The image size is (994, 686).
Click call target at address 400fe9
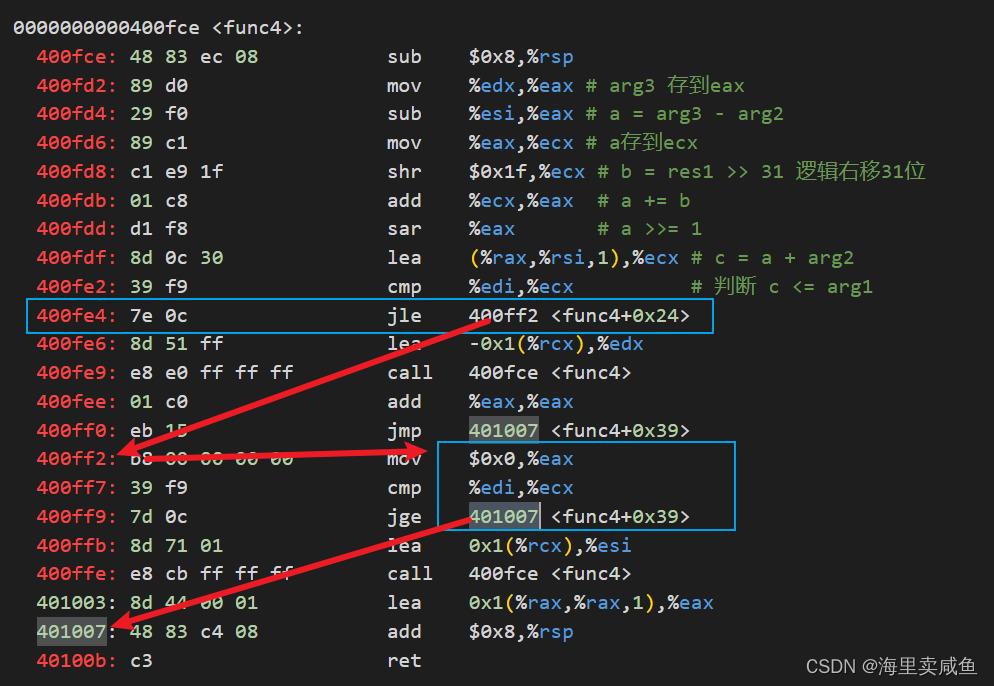pyautogui.click(x=550, y=373)
